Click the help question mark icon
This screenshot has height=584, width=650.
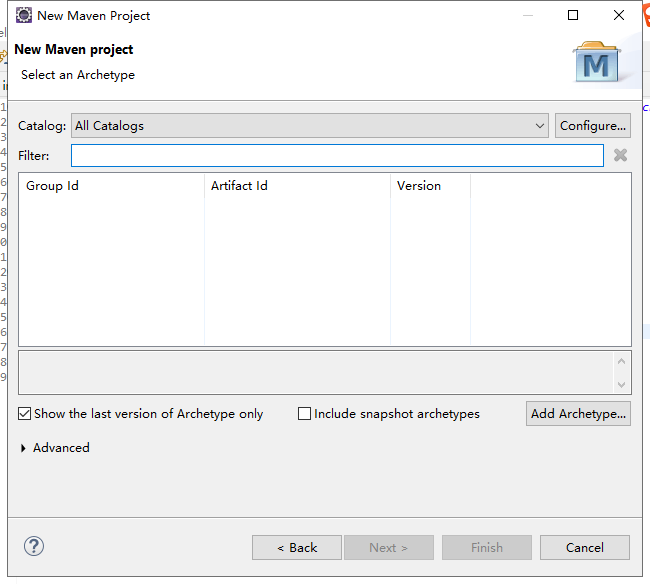pyautogui.click(x=34, y=546)
